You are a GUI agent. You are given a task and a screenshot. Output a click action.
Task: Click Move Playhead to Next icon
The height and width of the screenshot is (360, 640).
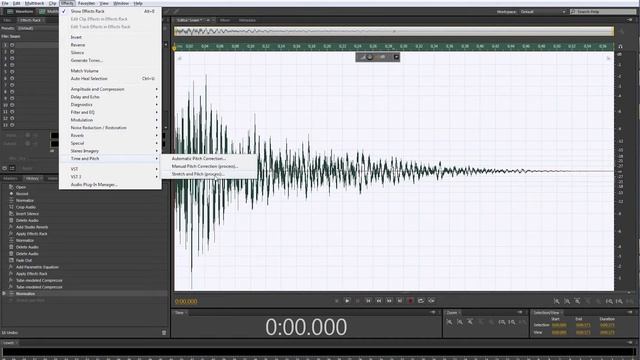point(400,301)
